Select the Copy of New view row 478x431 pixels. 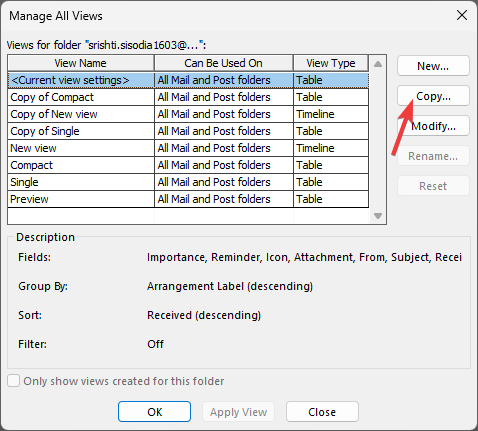(x=188, y=114)
